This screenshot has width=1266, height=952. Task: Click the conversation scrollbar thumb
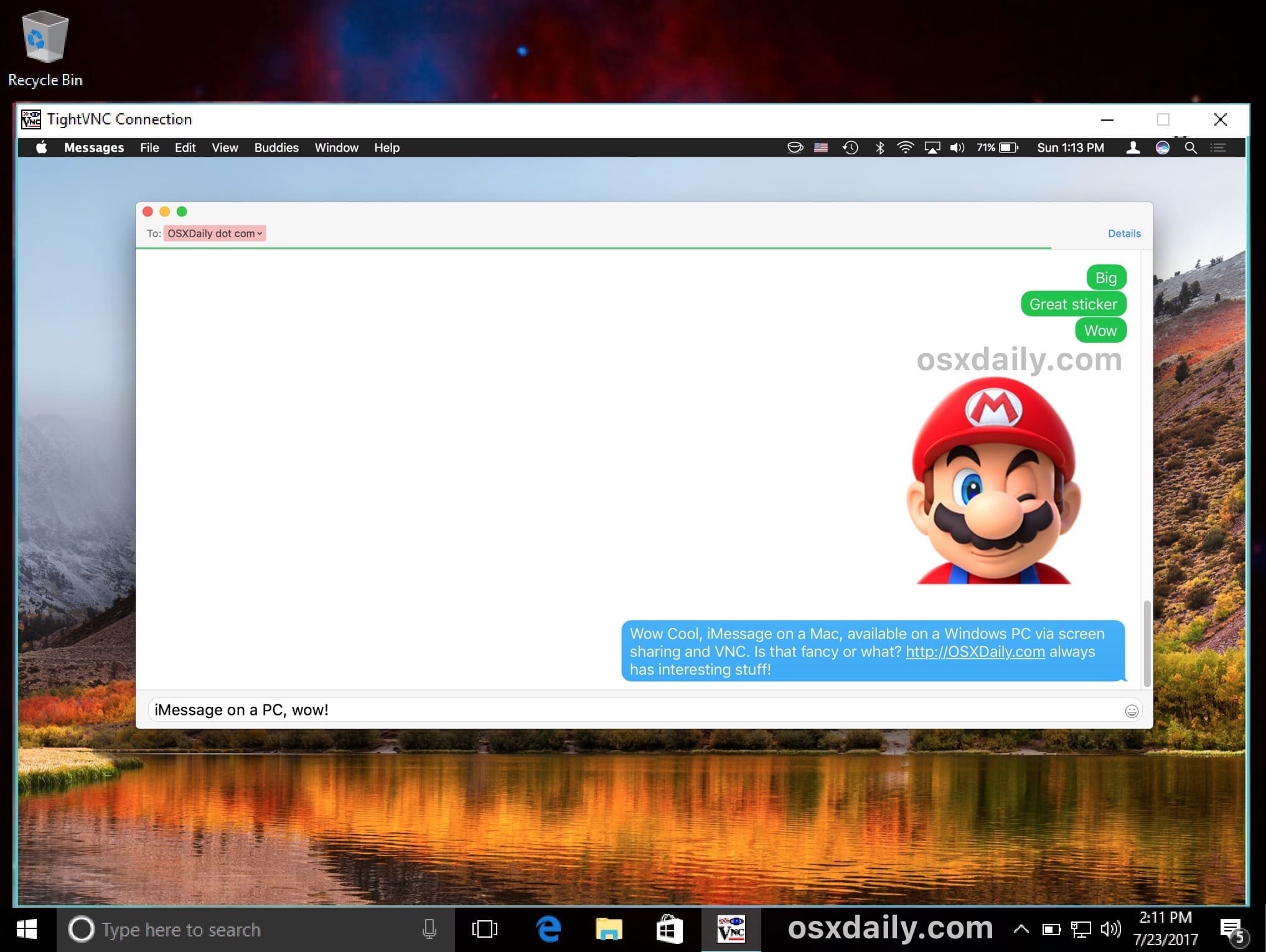[x=1146, y=643]
